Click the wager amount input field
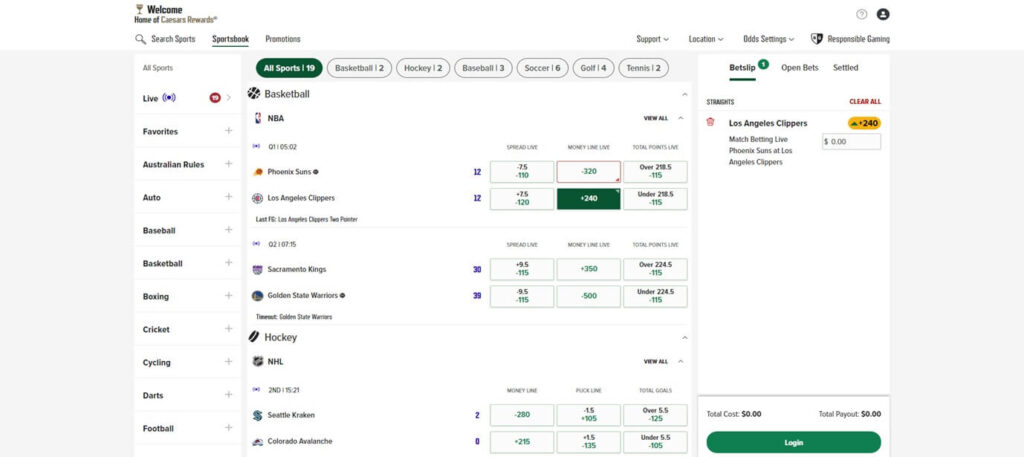1024x457 pixels. pyautogui.click(x=852, y=142)
